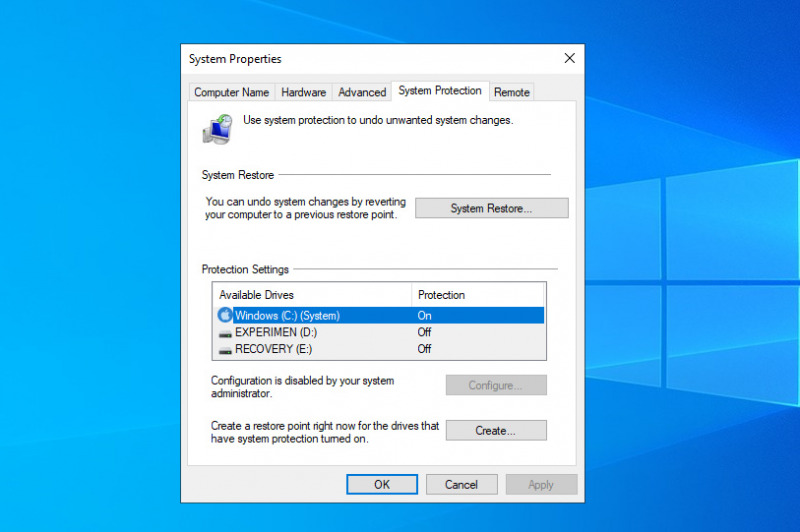Open the Hardware tab
Screen dimensions: 800x532
[x=303, y=92]
